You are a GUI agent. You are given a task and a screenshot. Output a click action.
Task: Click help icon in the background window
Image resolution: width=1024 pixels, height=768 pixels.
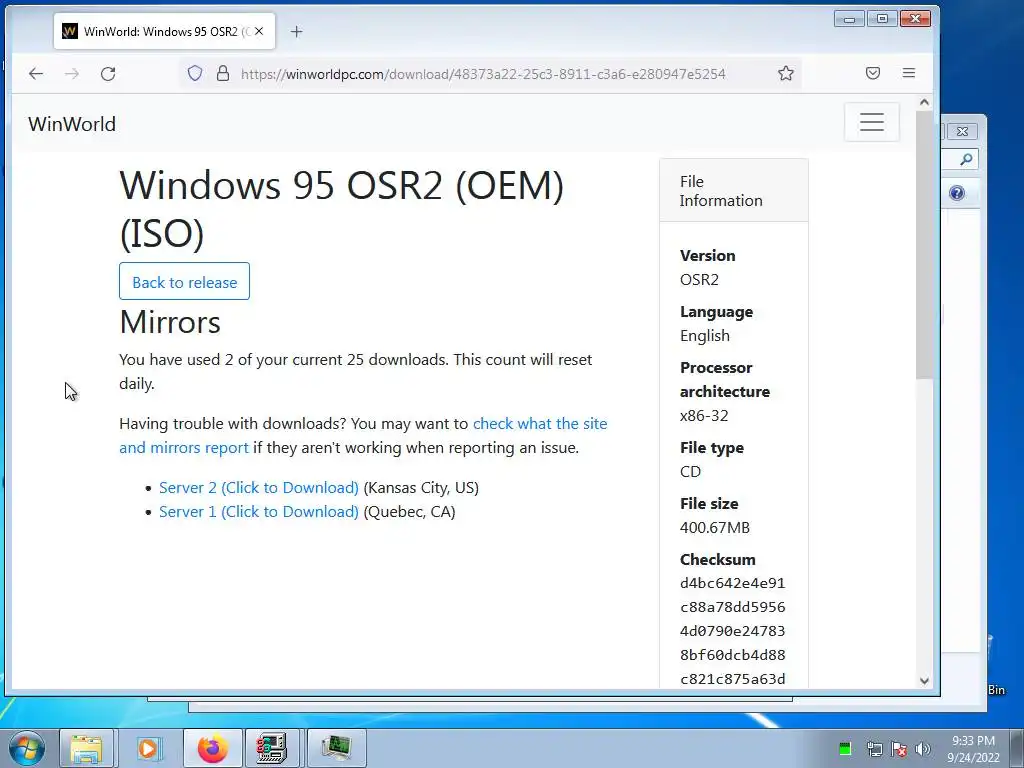957,193
